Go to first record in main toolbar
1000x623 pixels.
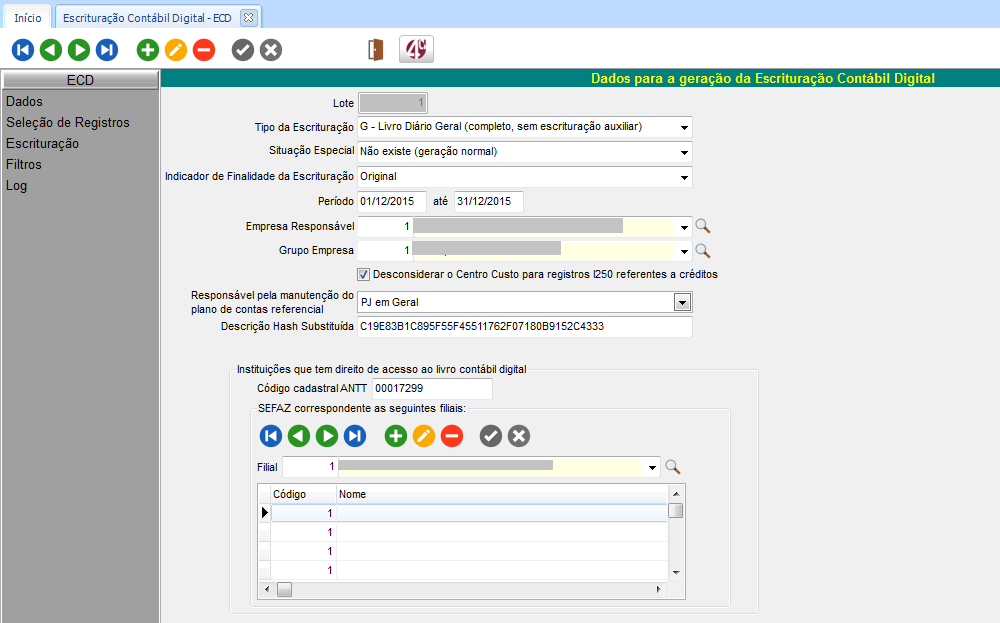click(23, 50)
